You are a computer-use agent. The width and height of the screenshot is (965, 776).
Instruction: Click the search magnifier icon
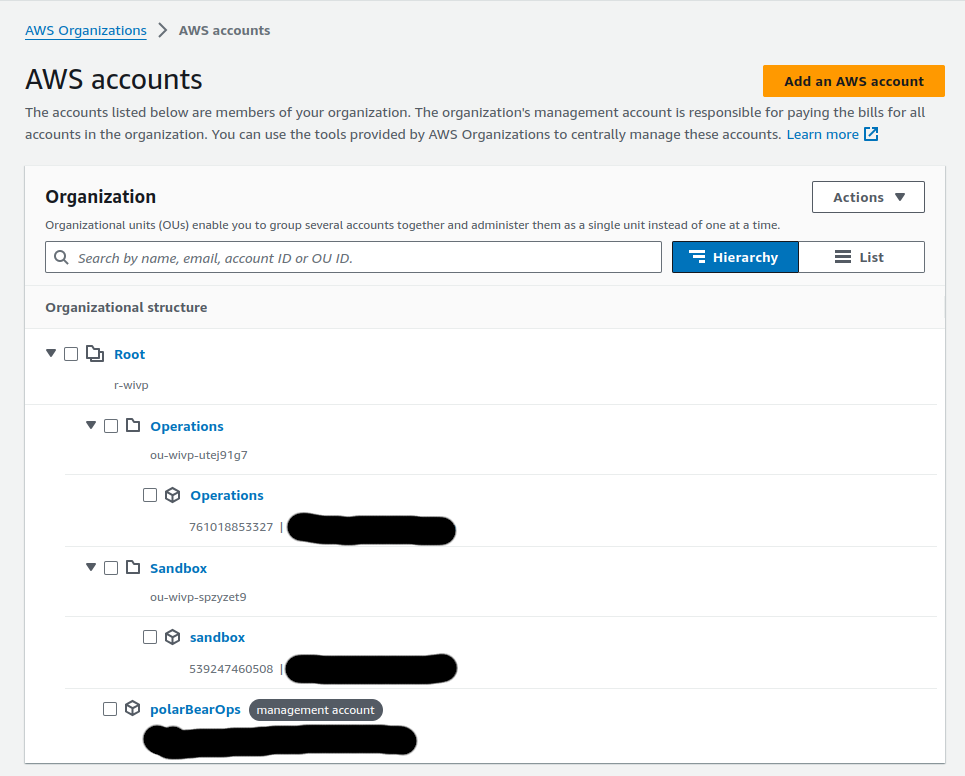click(x=61, y=257)
